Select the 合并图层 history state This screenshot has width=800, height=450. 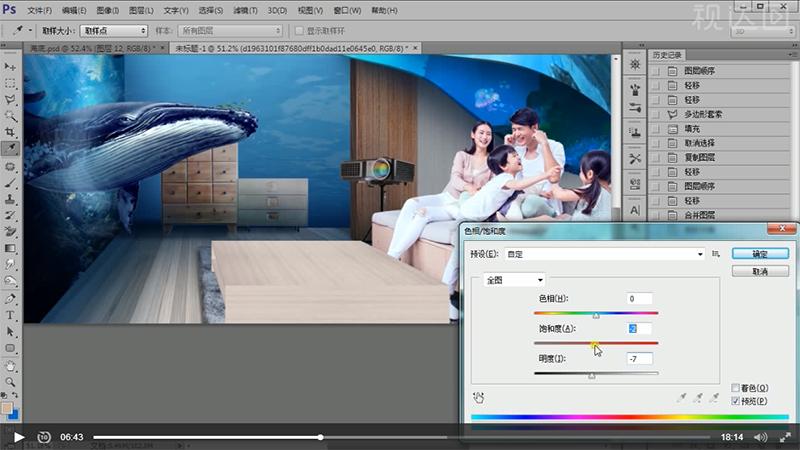tap(721, 215)
